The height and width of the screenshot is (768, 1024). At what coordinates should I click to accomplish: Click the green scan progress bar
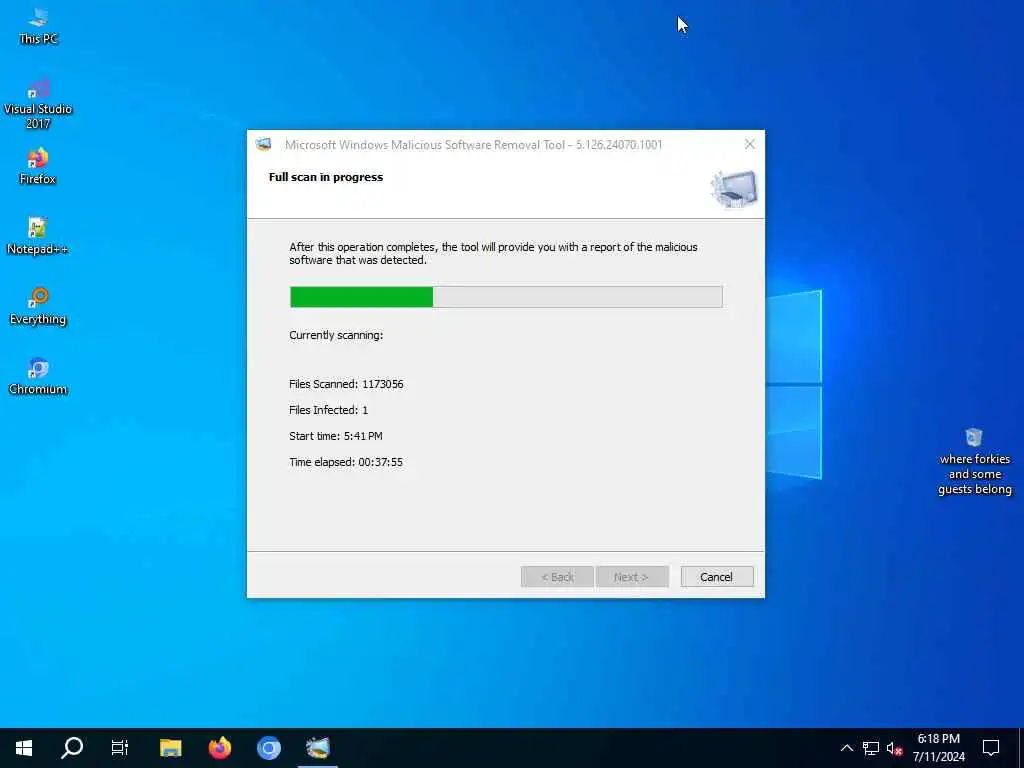pyautogui.click(x=506, y=297)
